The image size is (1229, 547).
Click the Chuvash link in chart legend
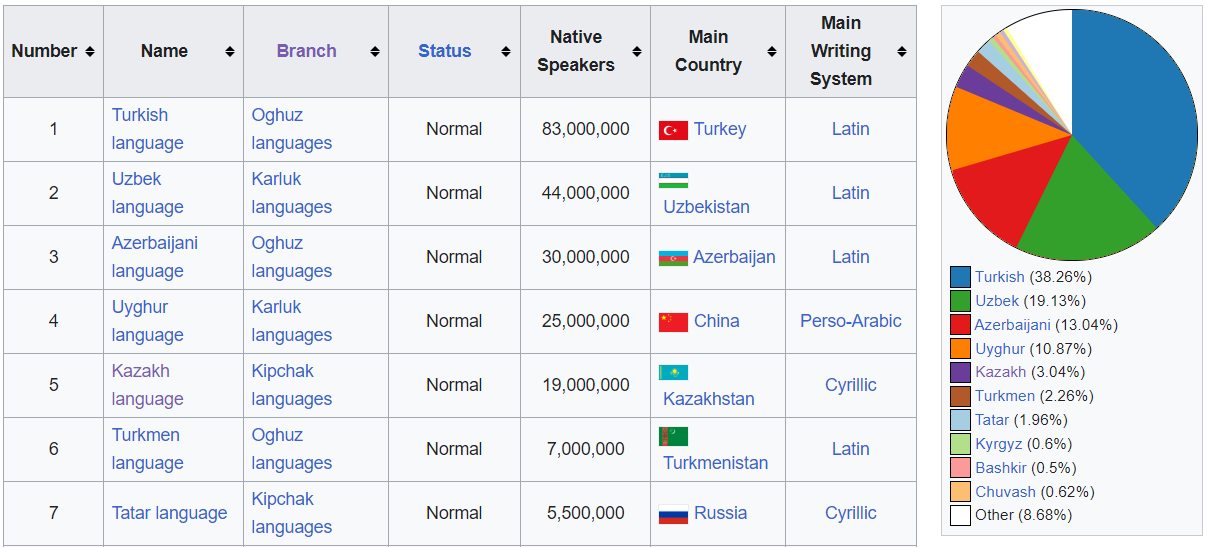(x=1005, y=492)
